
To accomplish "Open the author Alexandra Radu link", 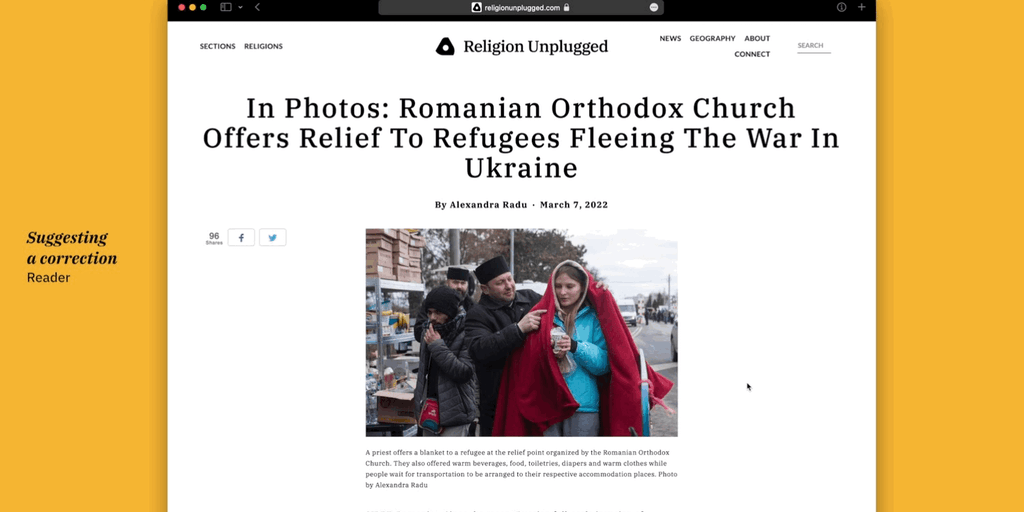I will (x=488, y=205).
